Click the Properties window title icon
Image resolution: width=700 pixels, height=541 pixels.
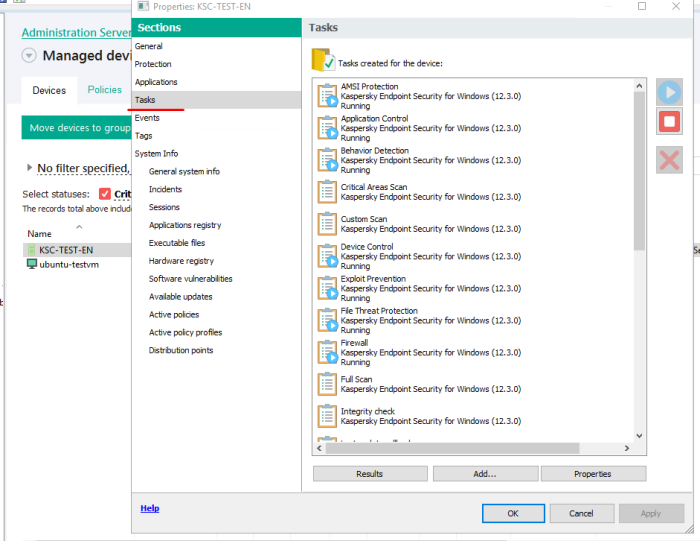143,6
